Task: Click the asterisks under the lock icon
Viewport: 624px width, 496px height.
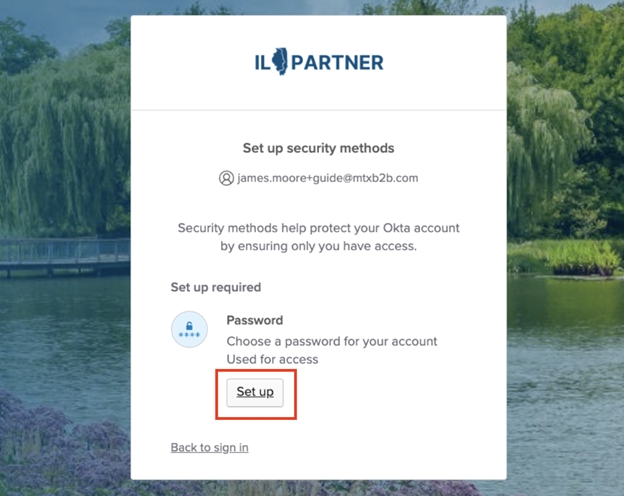Action: 189,335
